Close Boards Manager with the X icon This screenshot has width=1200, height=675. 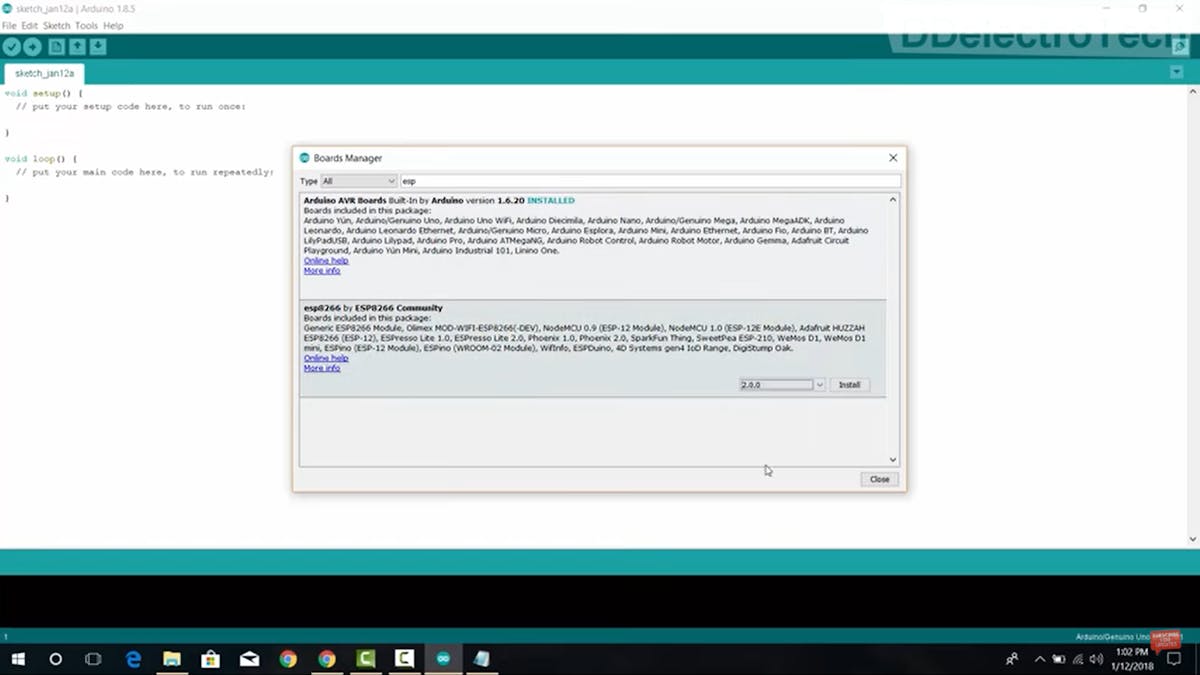pyautogui.click(x=893, y=158)
